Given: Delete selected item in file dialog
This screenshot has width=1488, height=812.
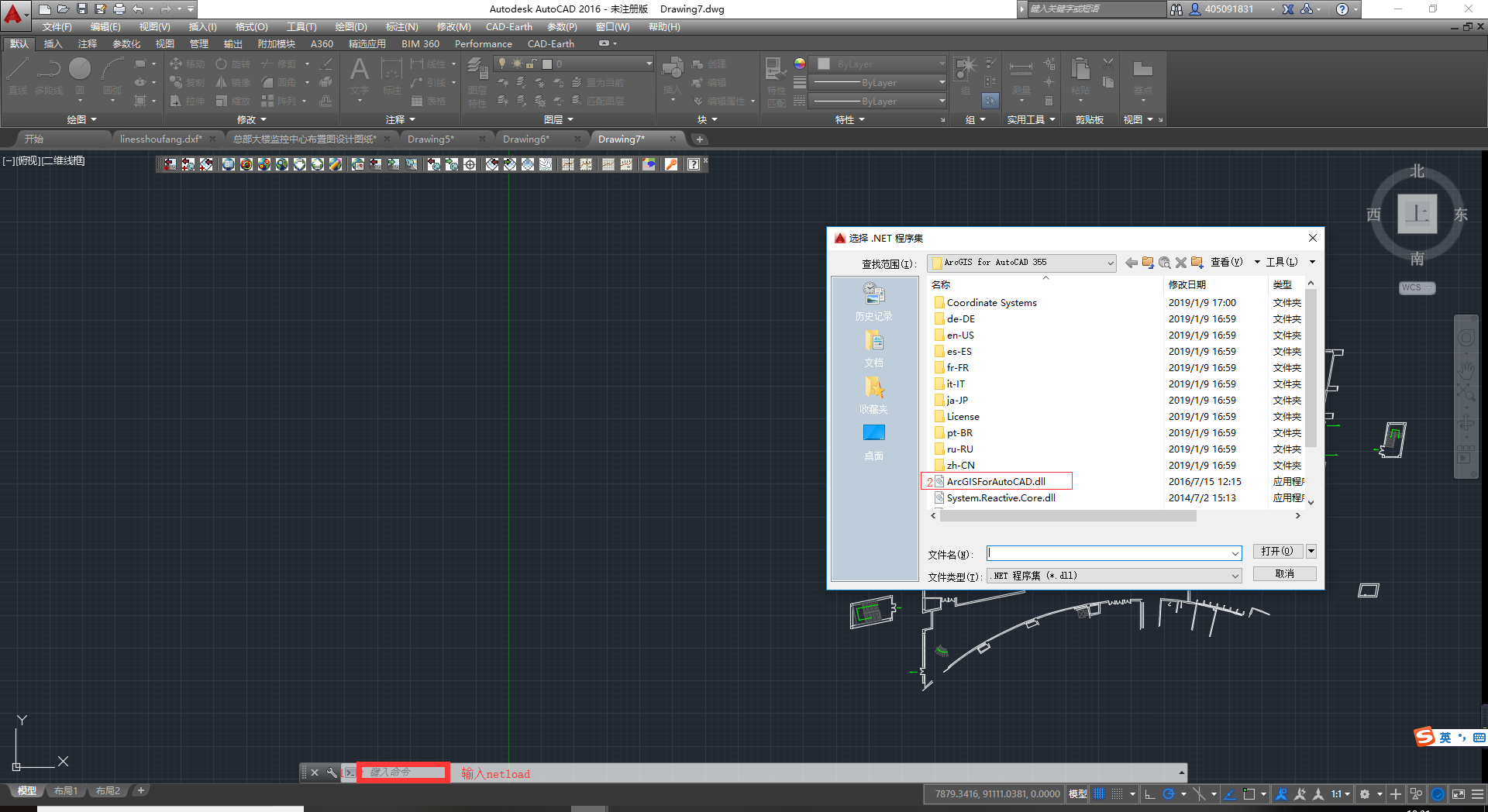Looking at the screenshot, I should point(1181,263).
